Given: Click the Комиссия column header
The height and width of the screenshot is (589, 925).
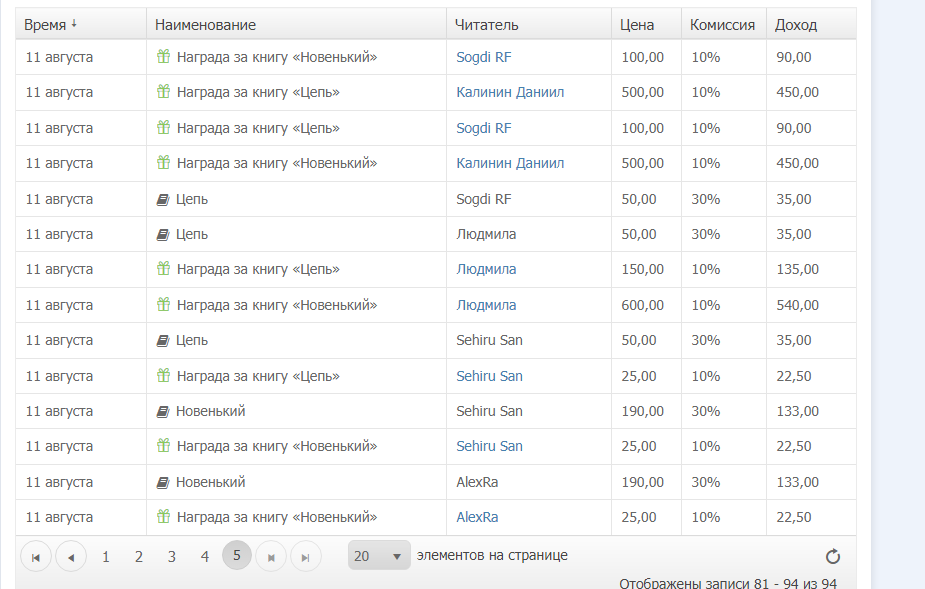Looking at the screenshot, I should point(722,24).
